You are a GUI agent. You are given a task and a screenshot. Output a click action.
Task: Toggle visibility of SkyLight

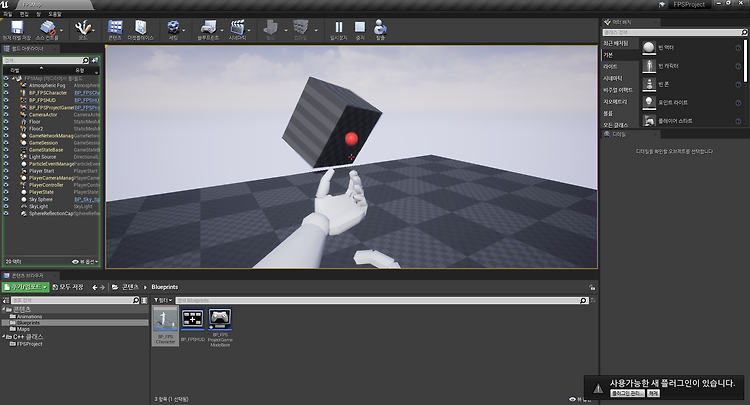(x=6, y=207)
